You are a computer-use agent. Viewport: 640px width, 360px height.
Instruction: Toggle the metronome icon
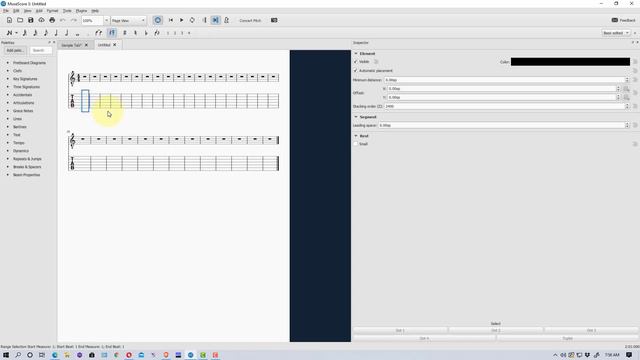(226, 20)
